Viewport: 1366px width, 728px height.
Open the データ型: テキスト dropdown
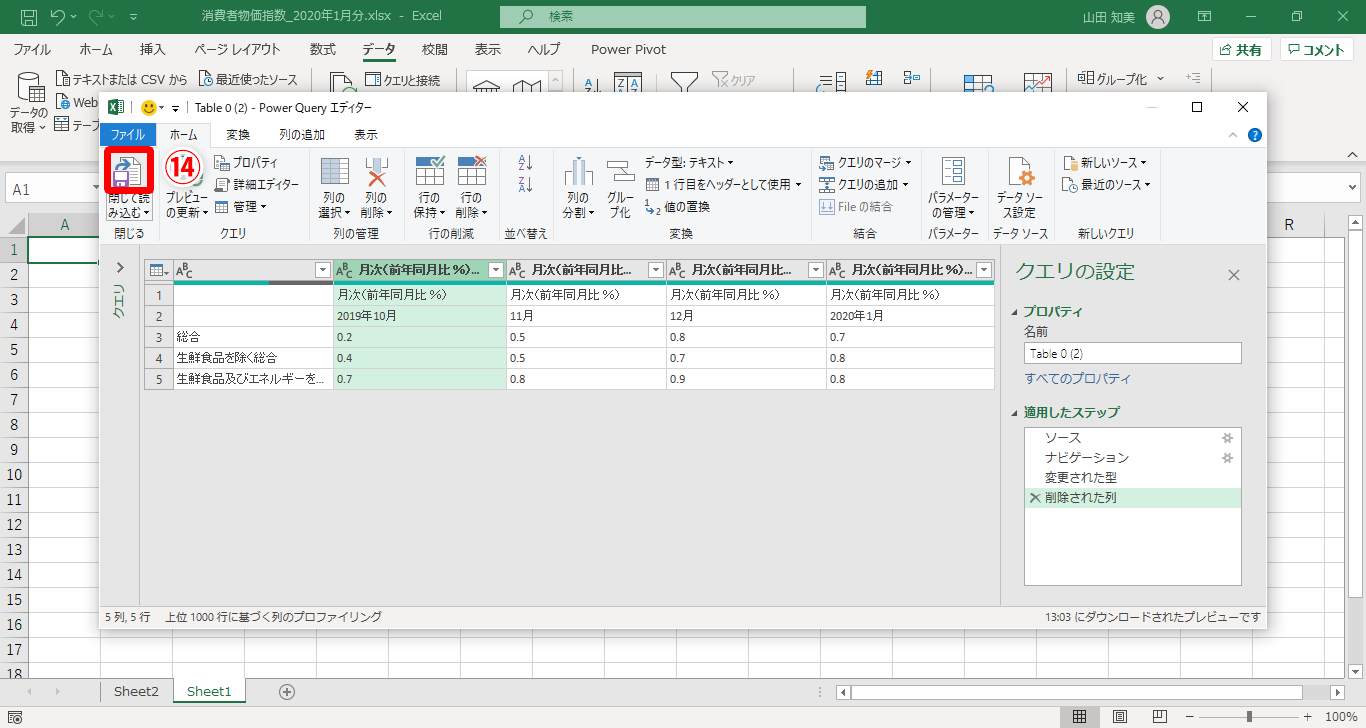689,162
